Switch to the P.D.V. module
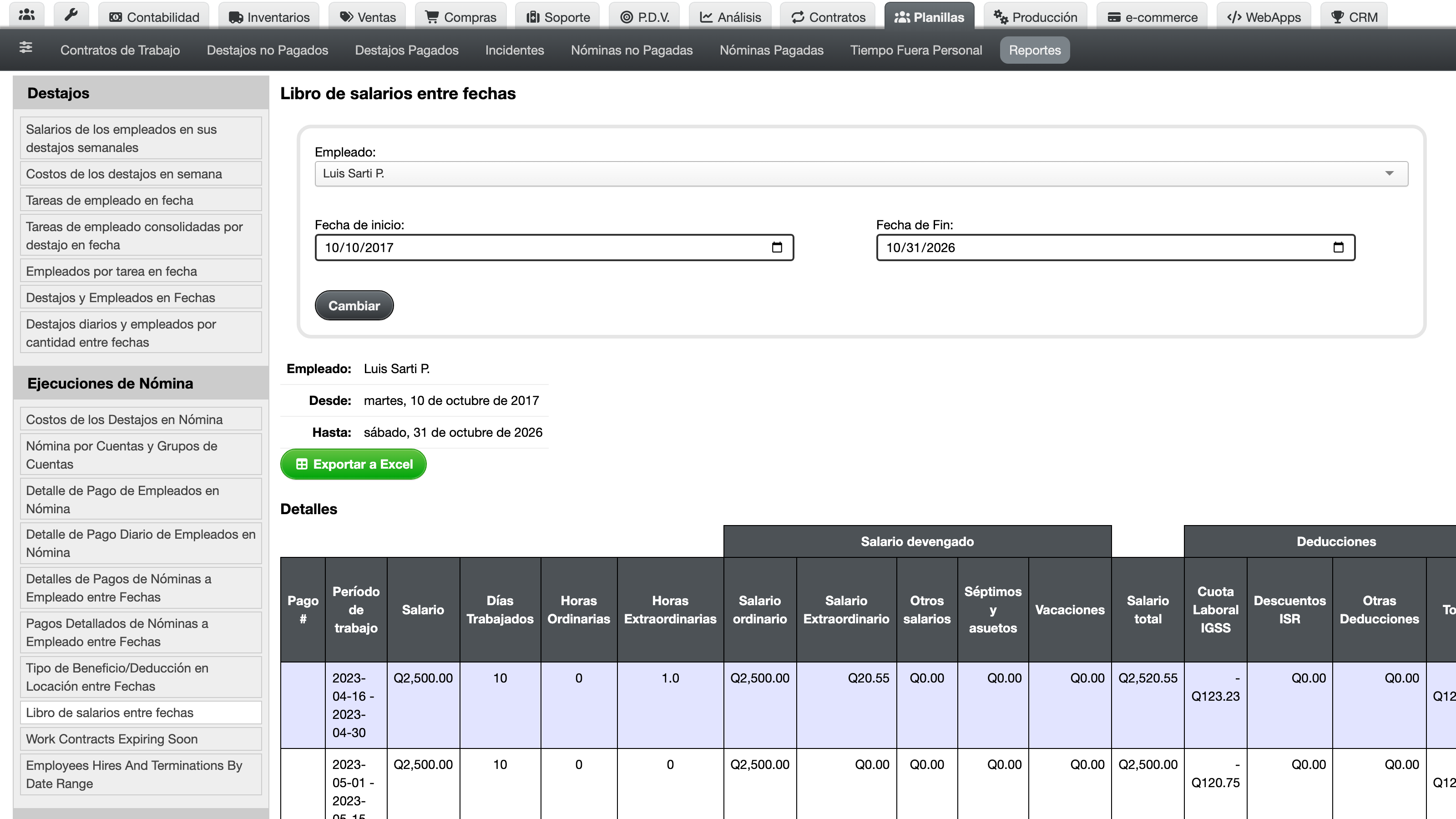The width and height of the screenshot is (1456, 819). pyautogui.click(x=644, y=17)
